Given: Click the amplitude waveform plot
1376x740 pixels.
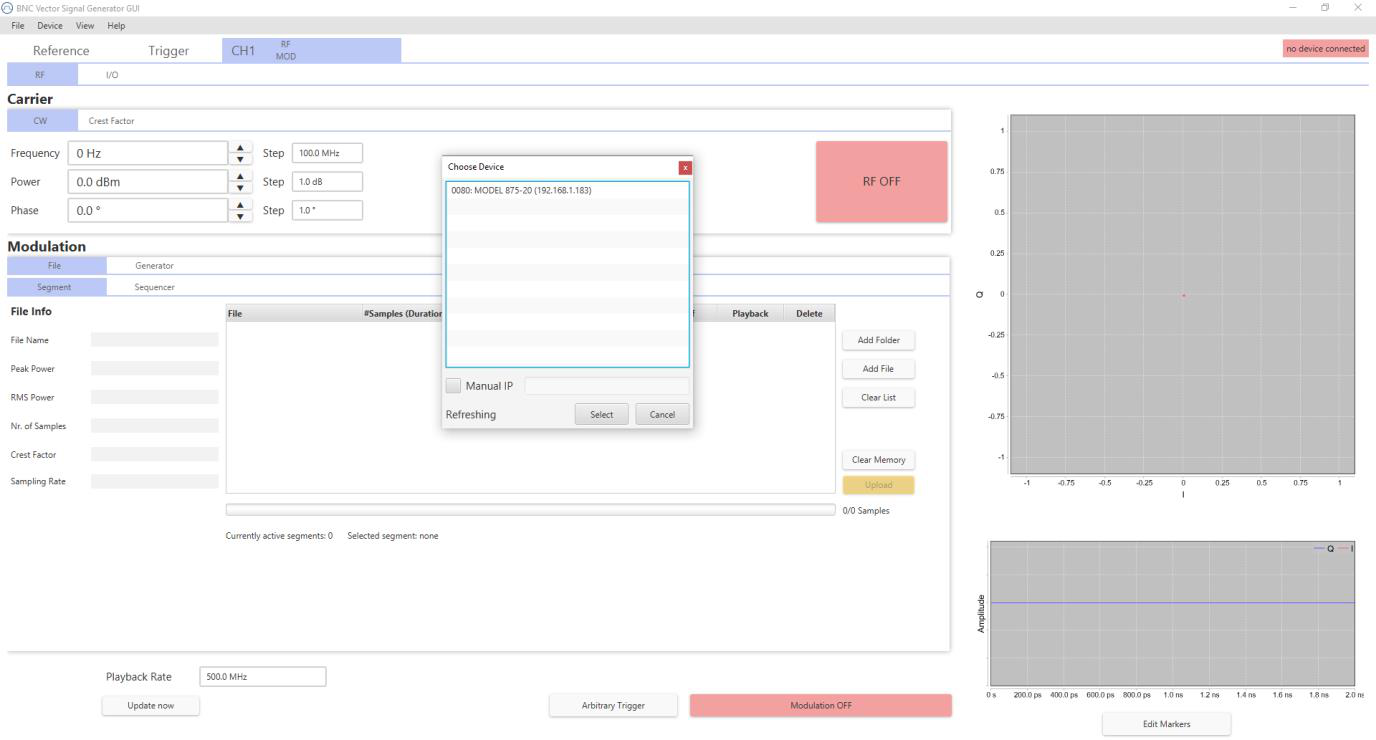Looking at the screenshot, I should pyautogui.click(x=1172, y=613).
